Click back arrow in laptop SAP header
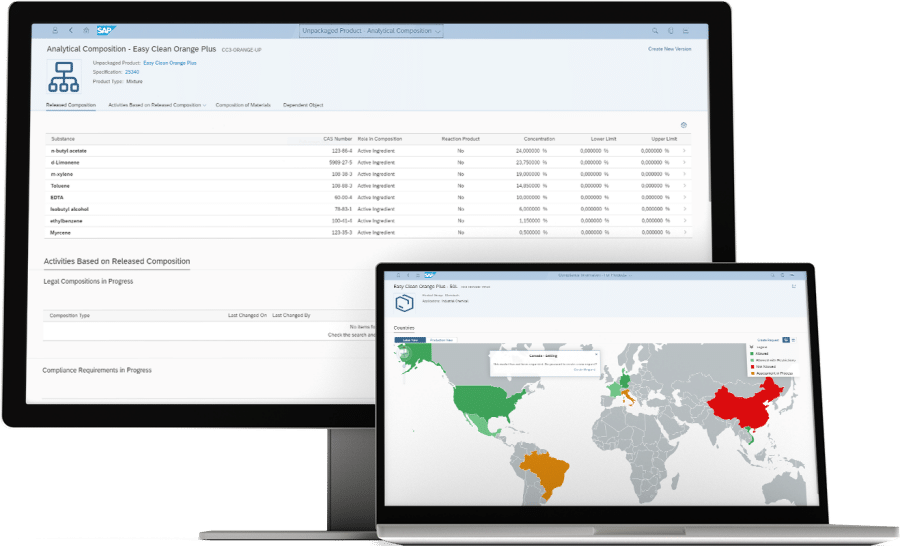This screenshot has width=900, height=546. click(408, 276)
